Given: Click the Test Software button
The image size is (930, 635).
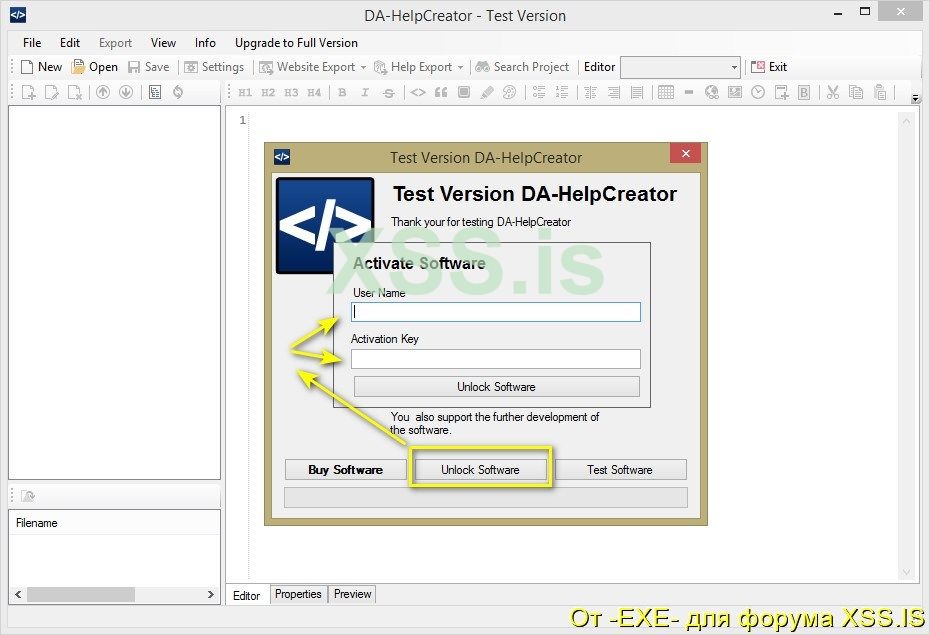Looking at the screenshot, I should (620, 470).
